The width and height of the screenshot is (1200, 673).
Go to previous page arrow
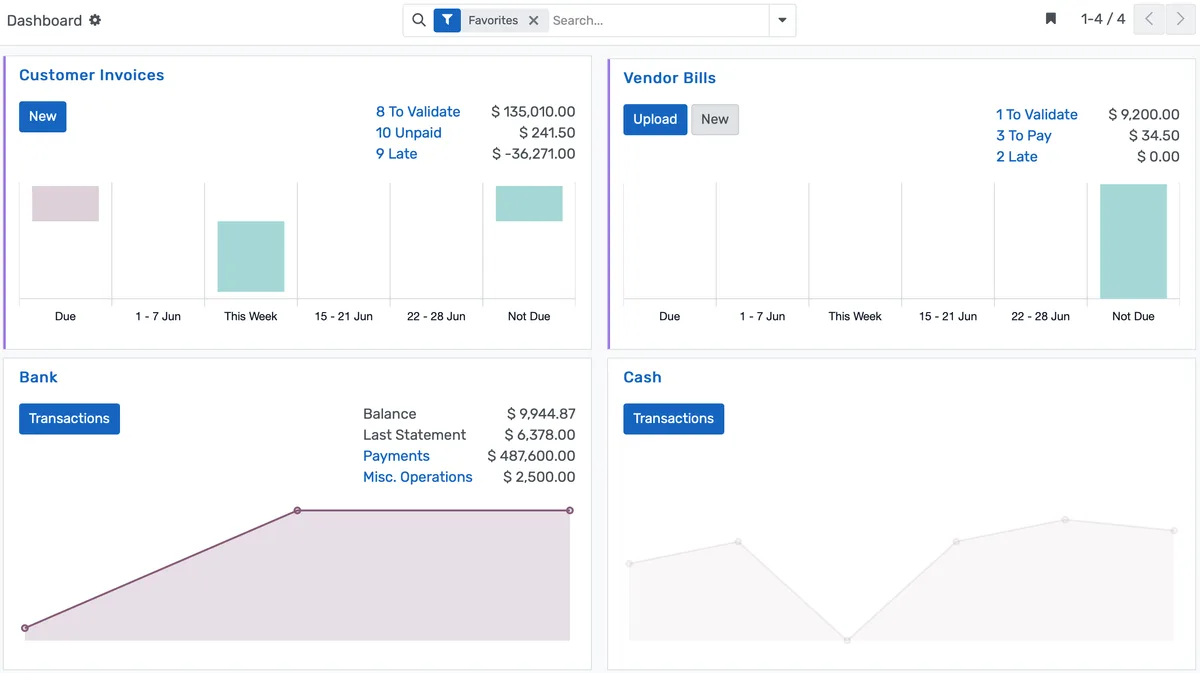tap(1149, 19)
